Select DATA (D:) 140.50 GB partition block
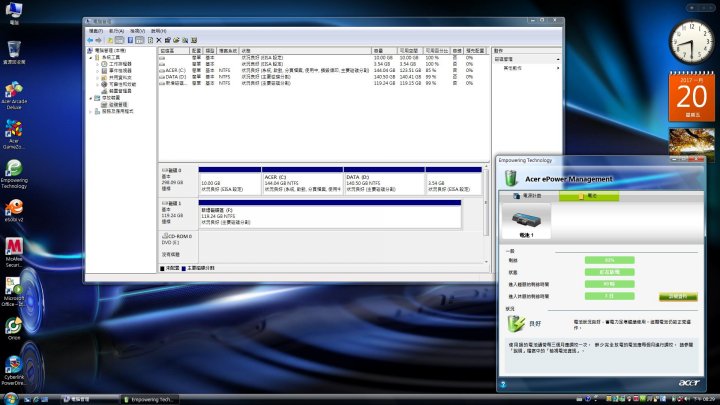Image resolution: width=720 pixels, height=405 pixels. click(384, 181)
